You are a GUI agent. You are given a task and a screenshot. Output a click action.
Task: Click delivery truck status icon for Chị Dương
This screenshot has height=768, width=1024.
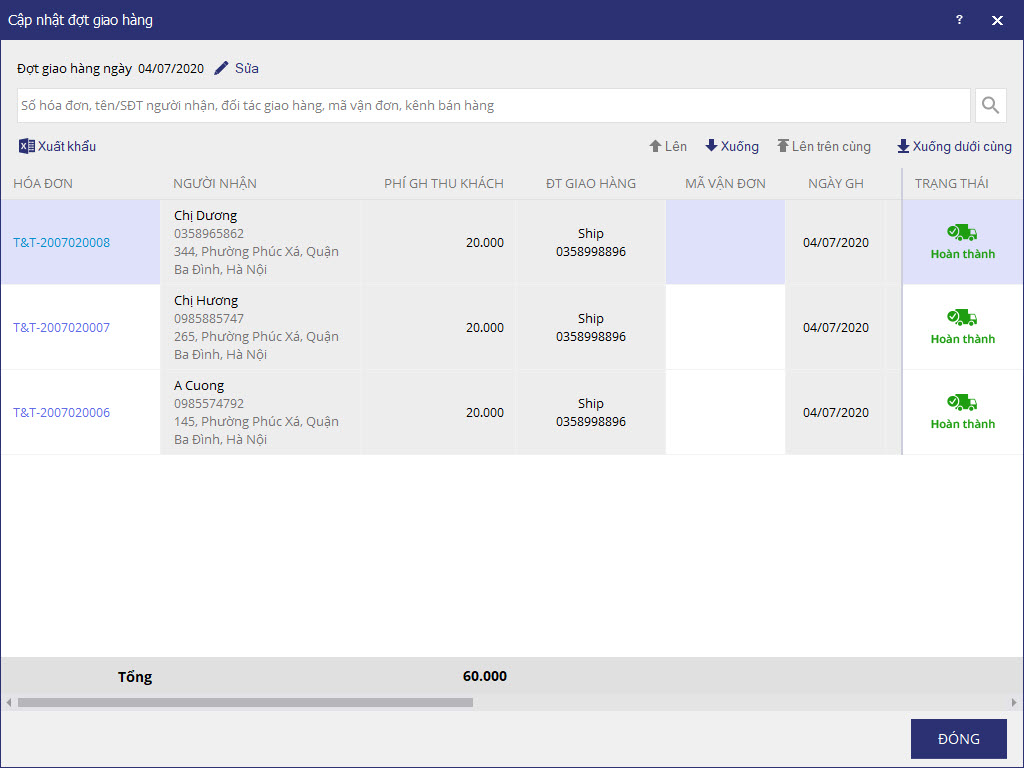[x=962, y=233]
